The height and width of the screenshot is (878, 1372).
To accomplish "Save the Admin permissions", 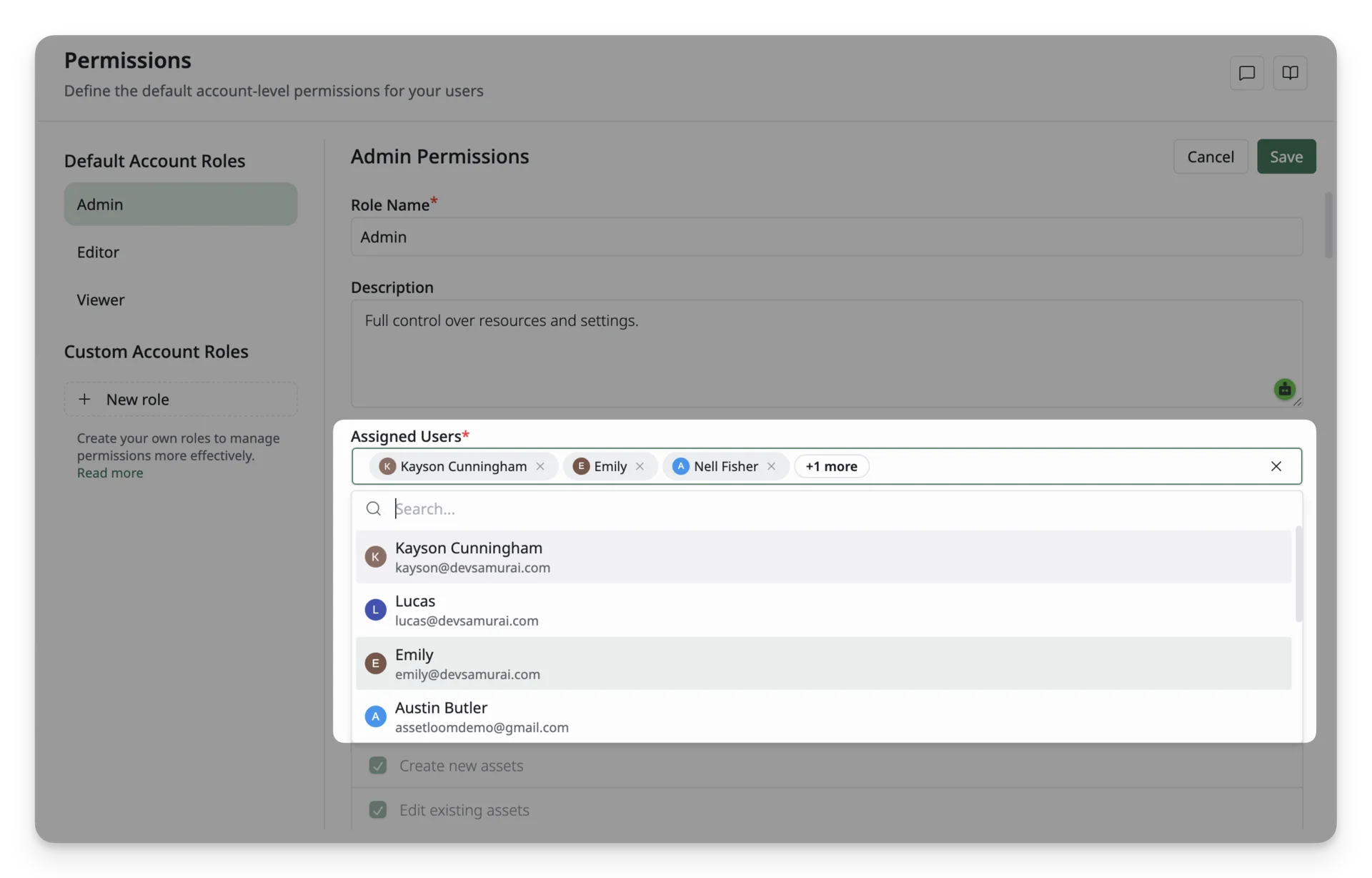I will (1286, 157).
